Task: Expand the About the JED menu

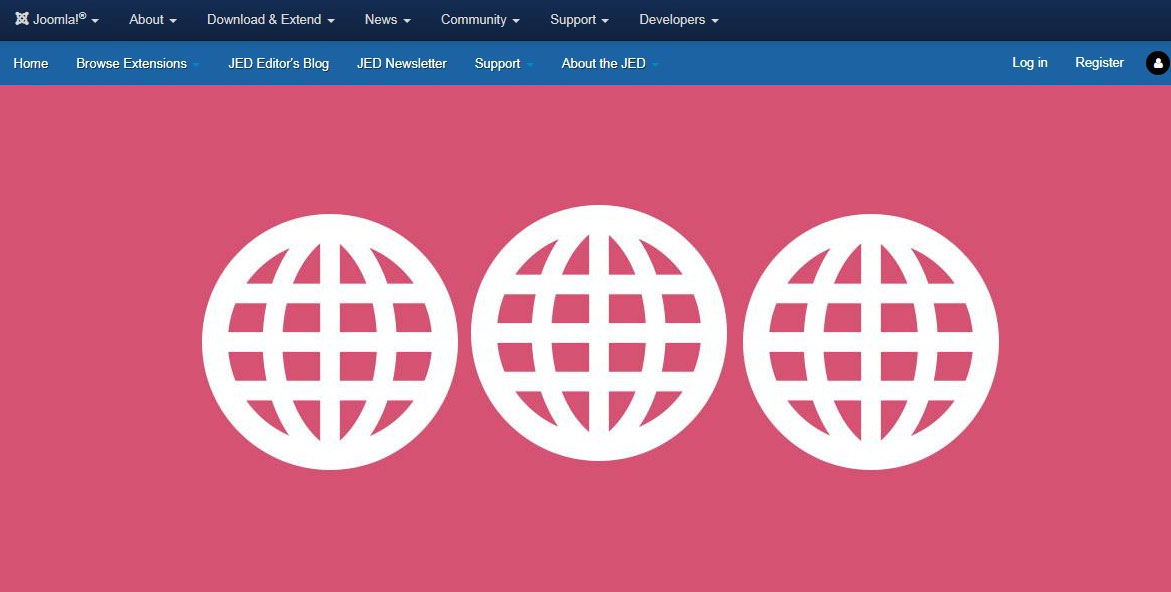Action: pyautogui.click(x=609, y=63)
